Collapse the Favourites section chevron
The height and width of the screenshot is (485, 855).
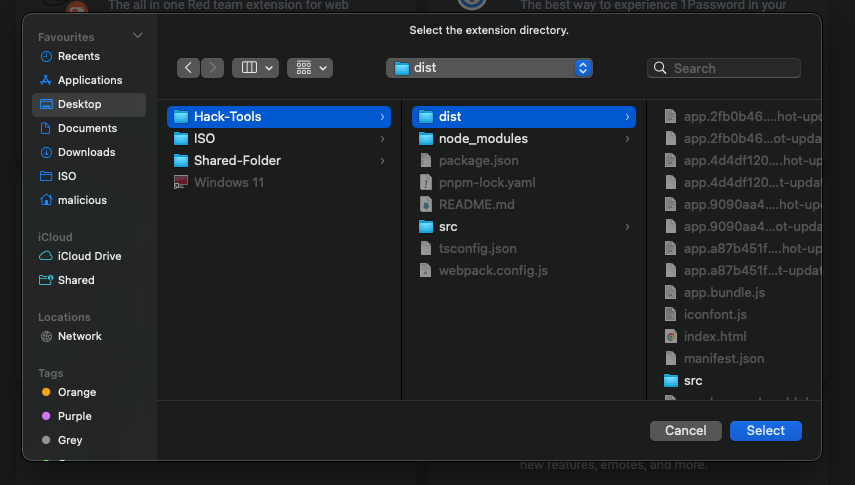tap(138, 37)
